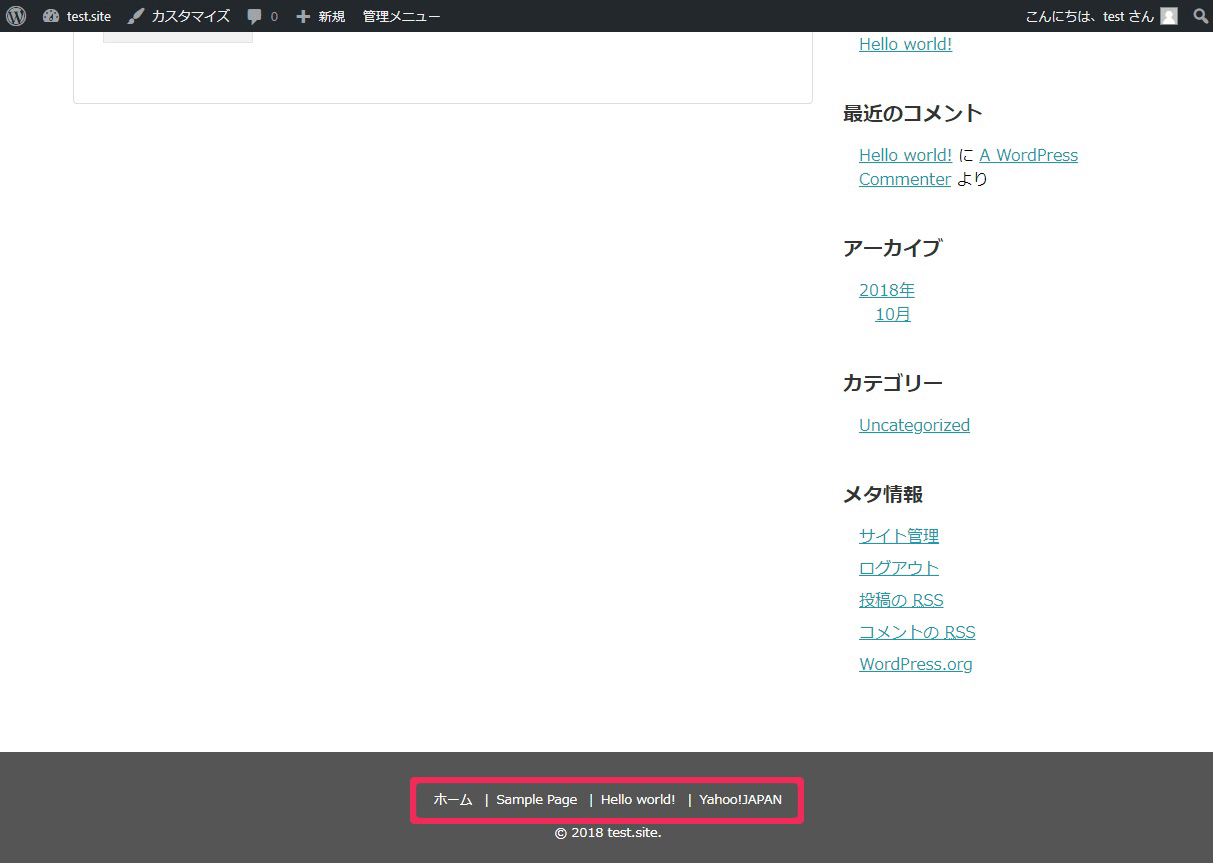Open the admin bar search magnifier
Image resolution: width=1213 pixels, height=863 pixels.
coord(1200,16)
